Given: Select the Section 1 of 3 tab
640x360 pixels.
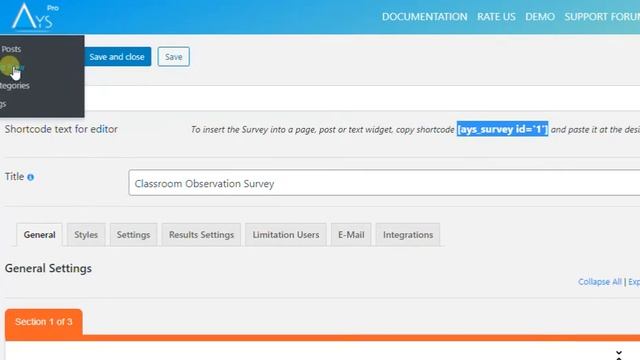Looking at the screenshot, I should (x=44, y=322).
